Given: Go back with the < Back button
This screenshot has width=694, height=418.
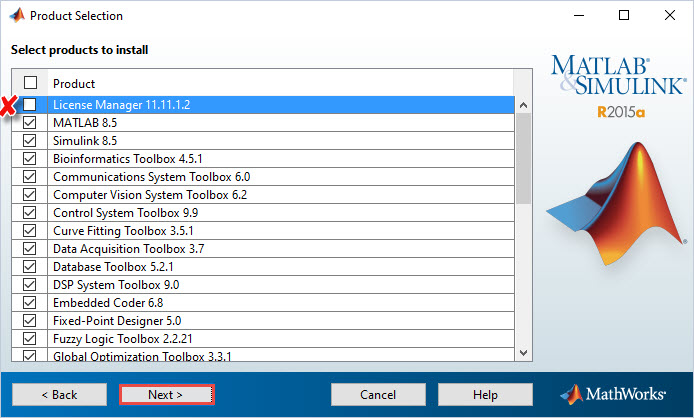Looking at the screenshot, I should point(59,394).
